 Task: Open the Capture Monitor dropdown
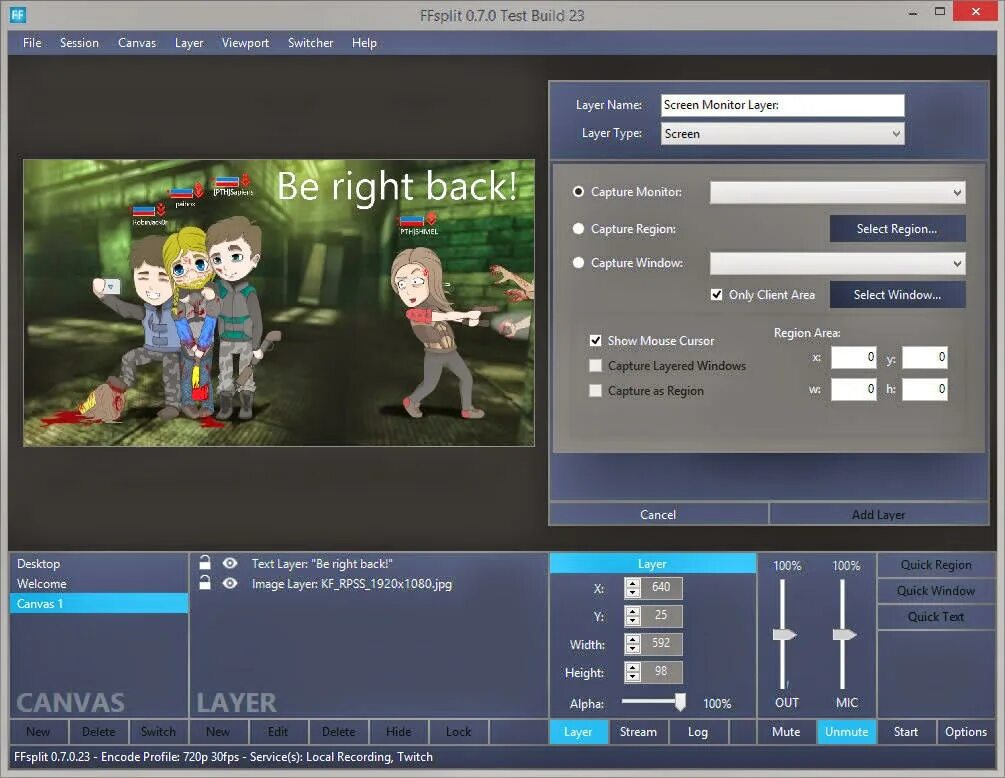click(837, 192)
